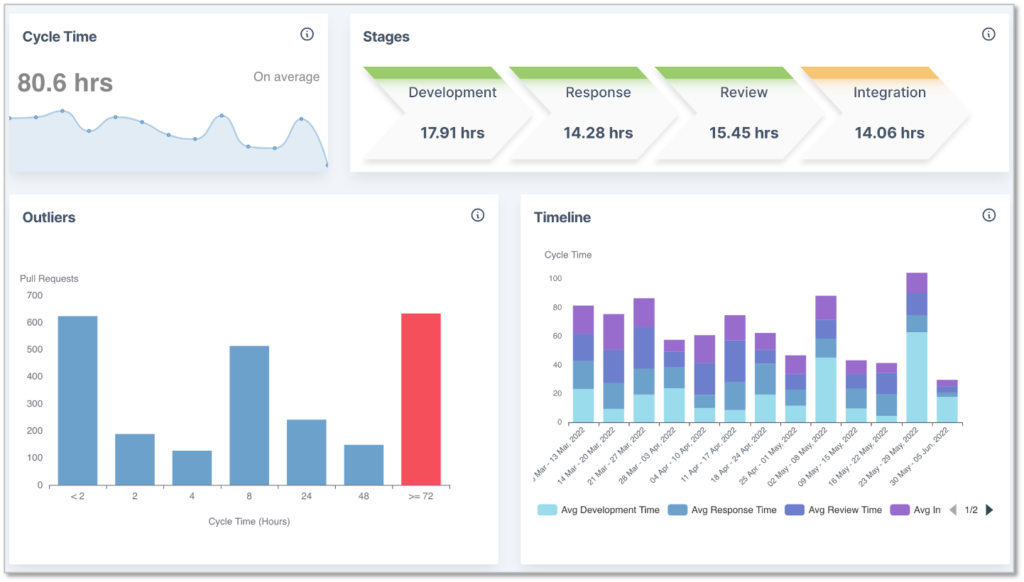Toggle Avg Development Time legend item

coord(598,510)
